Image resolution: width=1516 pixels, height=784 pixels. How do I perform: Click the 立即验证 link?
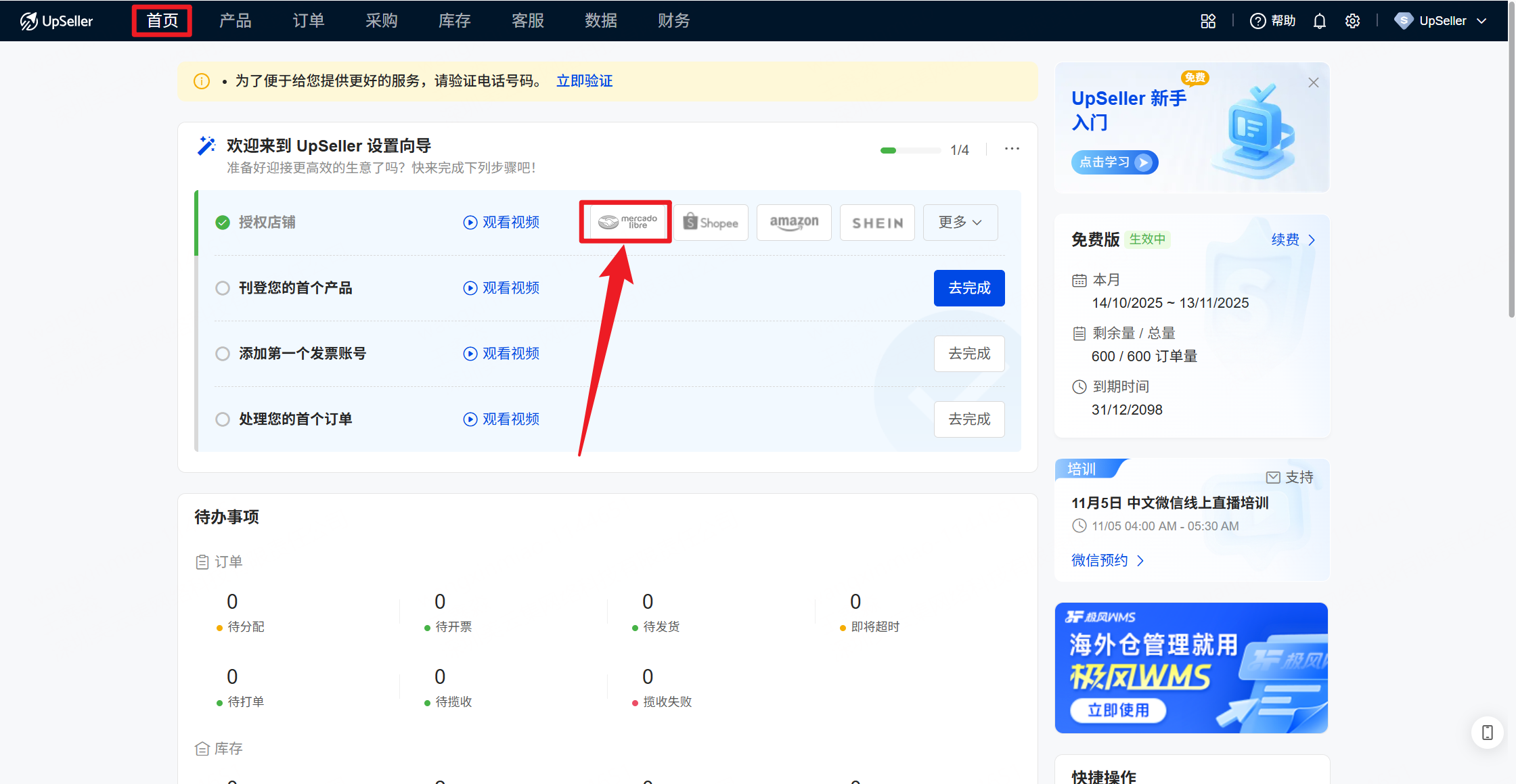584,81
